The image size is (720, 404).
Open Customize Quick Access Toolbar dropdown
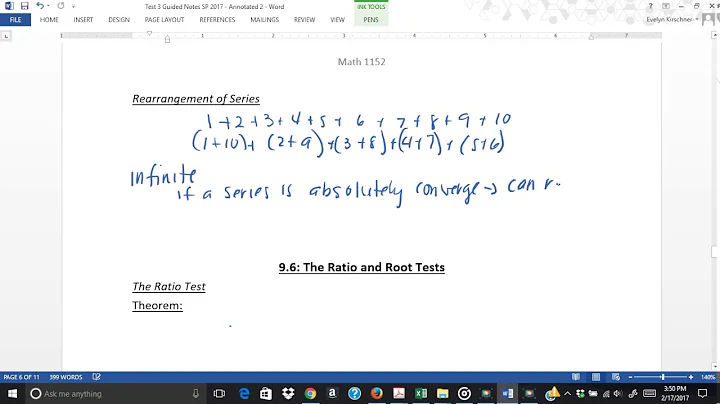(x=73, y=6)
